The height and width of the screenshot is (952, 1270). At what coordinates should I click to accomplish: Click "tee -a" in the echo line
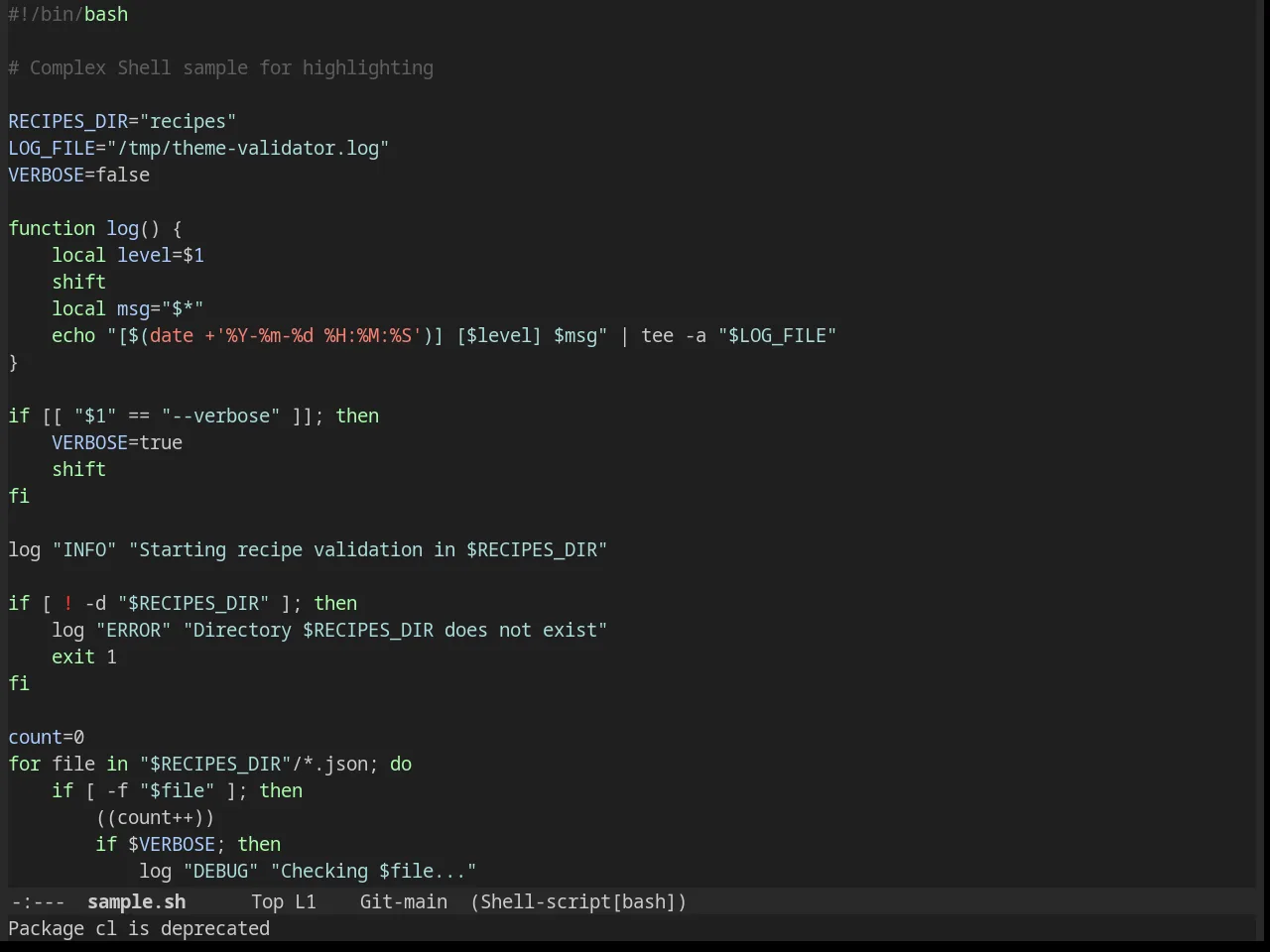click(x=674, y=335)
